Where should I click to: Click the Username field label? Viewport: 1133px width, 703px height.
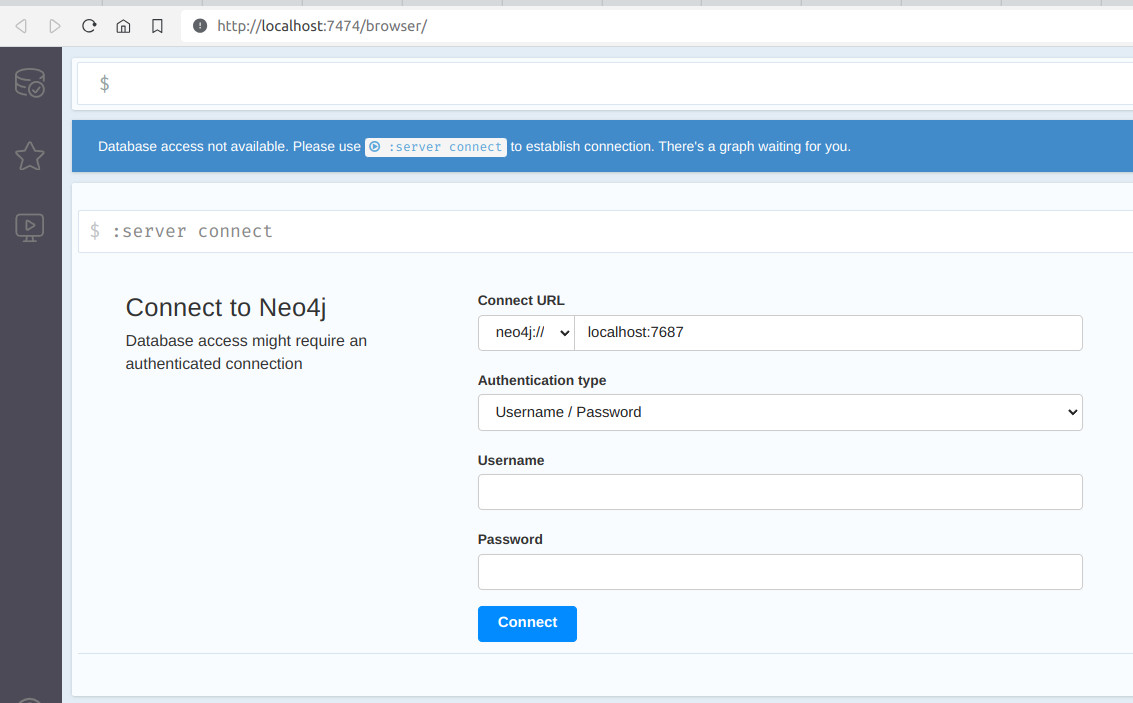(x=511, y=461)
